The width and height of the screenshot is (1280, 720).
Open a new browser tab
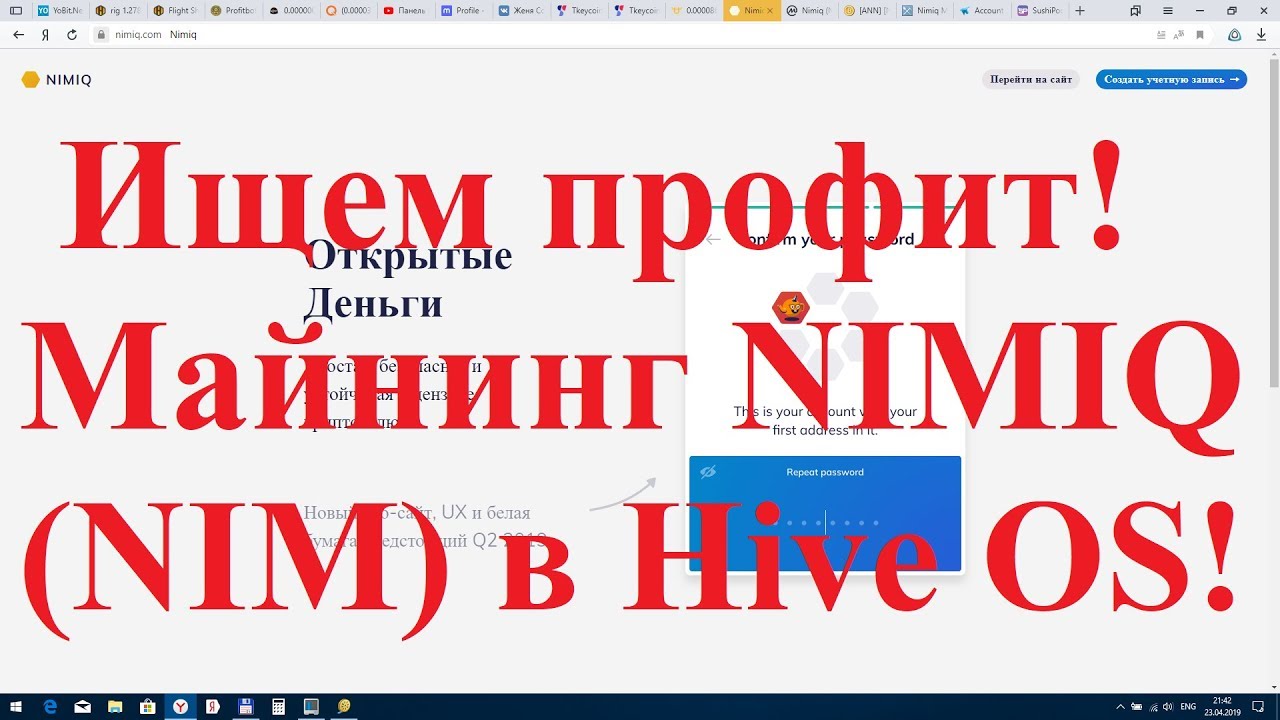(1080, 10)
